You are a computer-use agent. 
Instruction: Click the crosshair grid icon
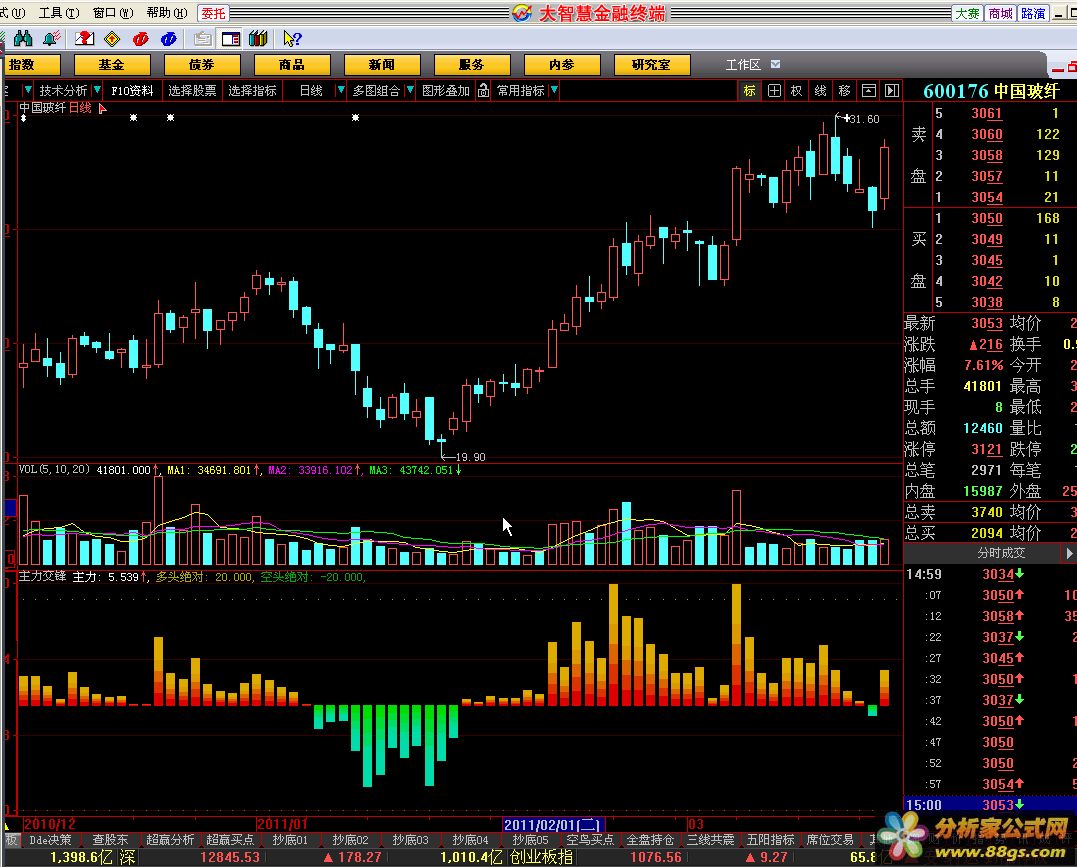coord(774,91)
